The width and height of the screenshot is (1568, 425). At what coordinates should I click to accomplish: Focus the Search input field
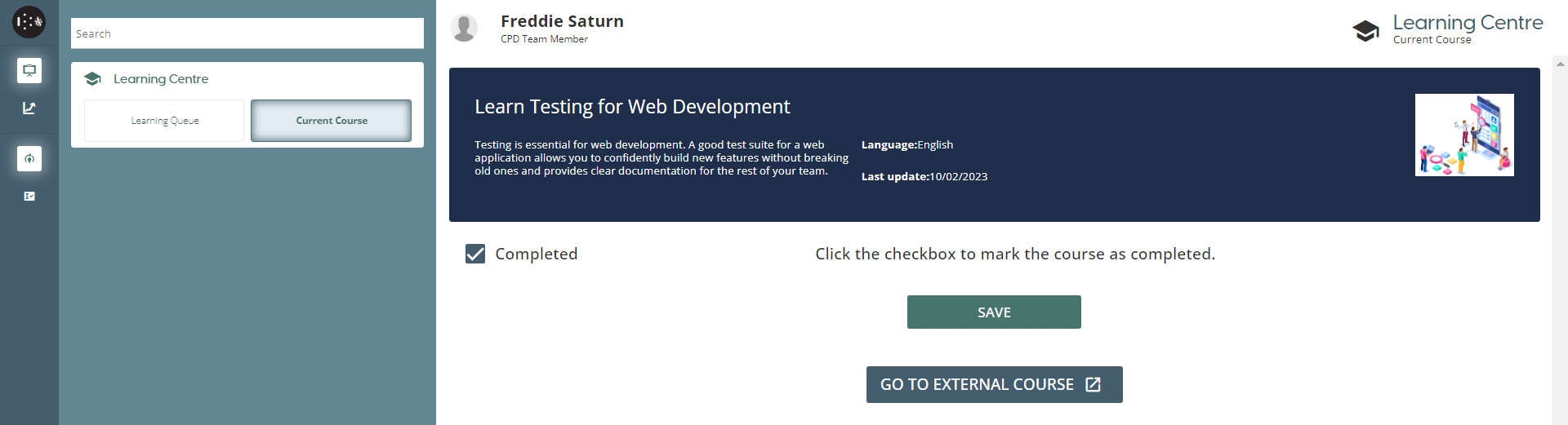coord(247,33)
